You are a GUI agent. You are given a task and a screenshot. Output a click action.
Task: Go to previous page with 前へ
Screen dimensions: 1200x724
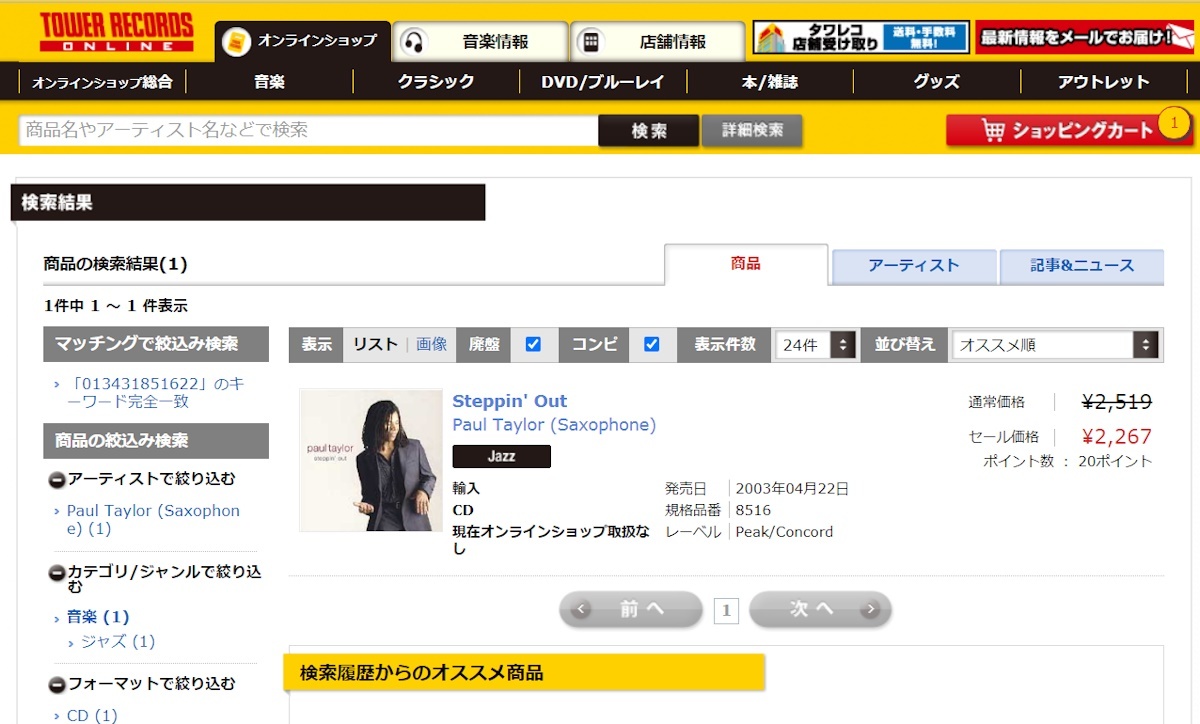631,609
